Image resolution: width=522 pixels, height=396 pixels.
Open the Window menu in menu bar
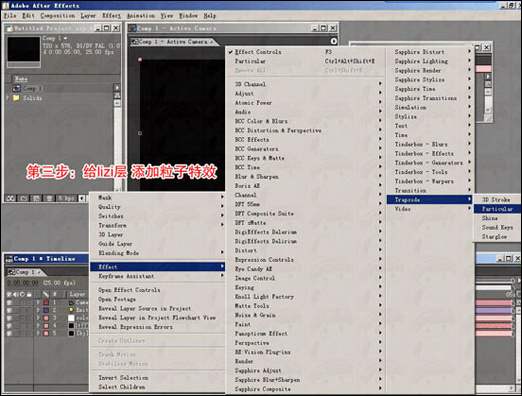pos(188,16)
